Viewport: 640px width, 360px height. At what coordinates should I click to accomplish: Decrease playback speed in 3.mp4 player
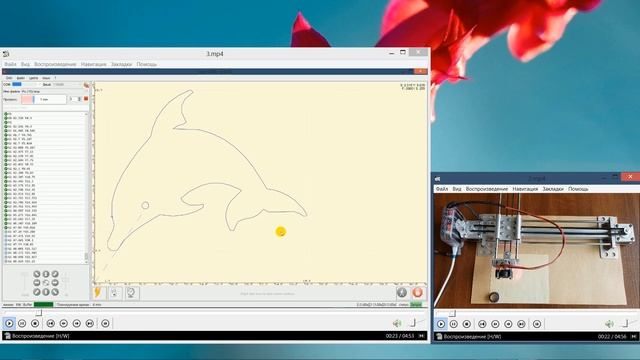64,323
